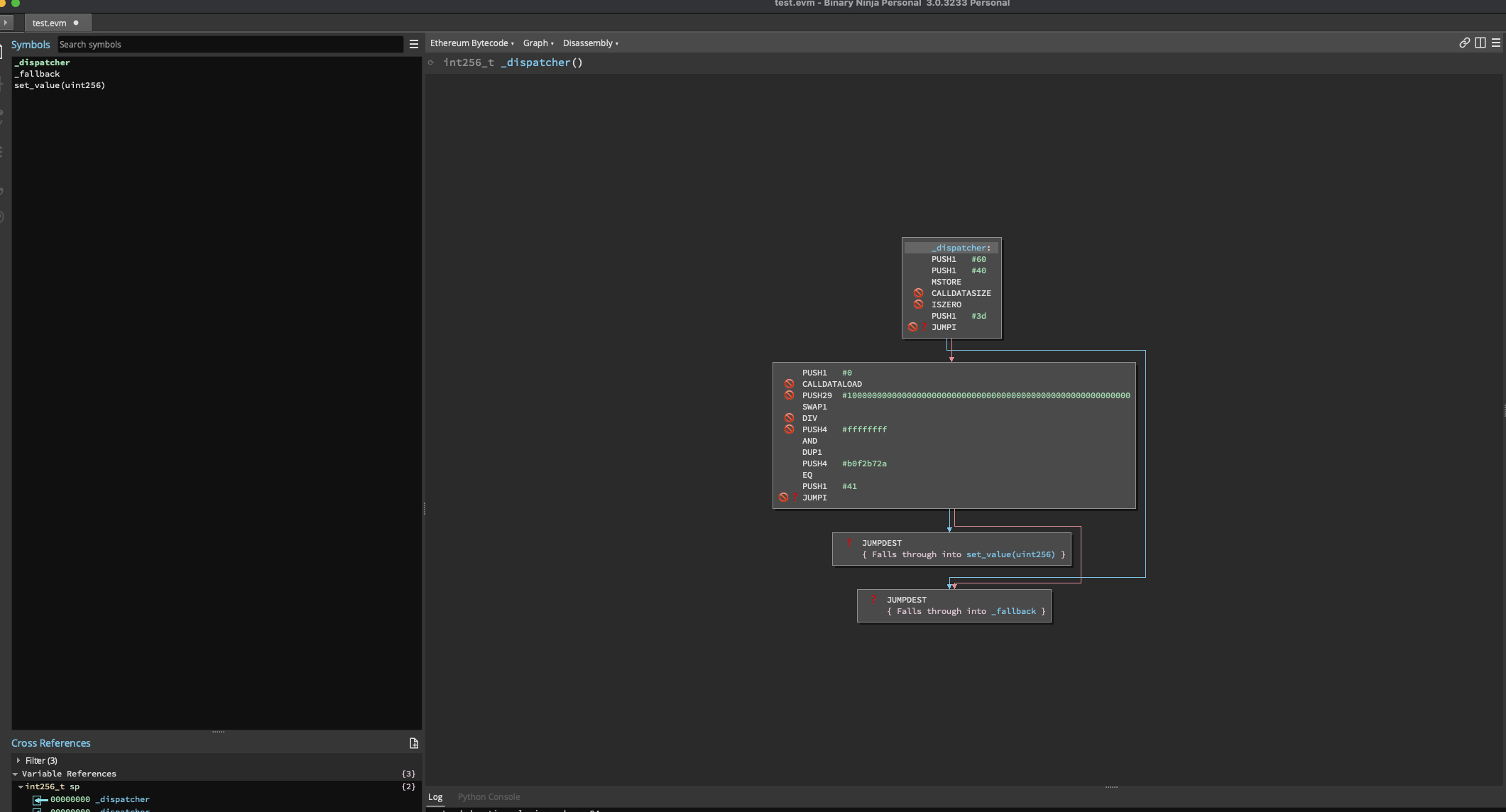The width and height of the screenshot is (1506, 812).
Task: Switch to the Python Console tab
Action: 489,797
